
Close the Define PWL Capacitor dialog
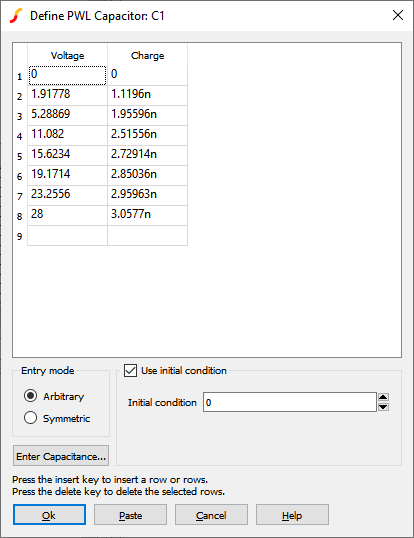click(x=398, y=15)
